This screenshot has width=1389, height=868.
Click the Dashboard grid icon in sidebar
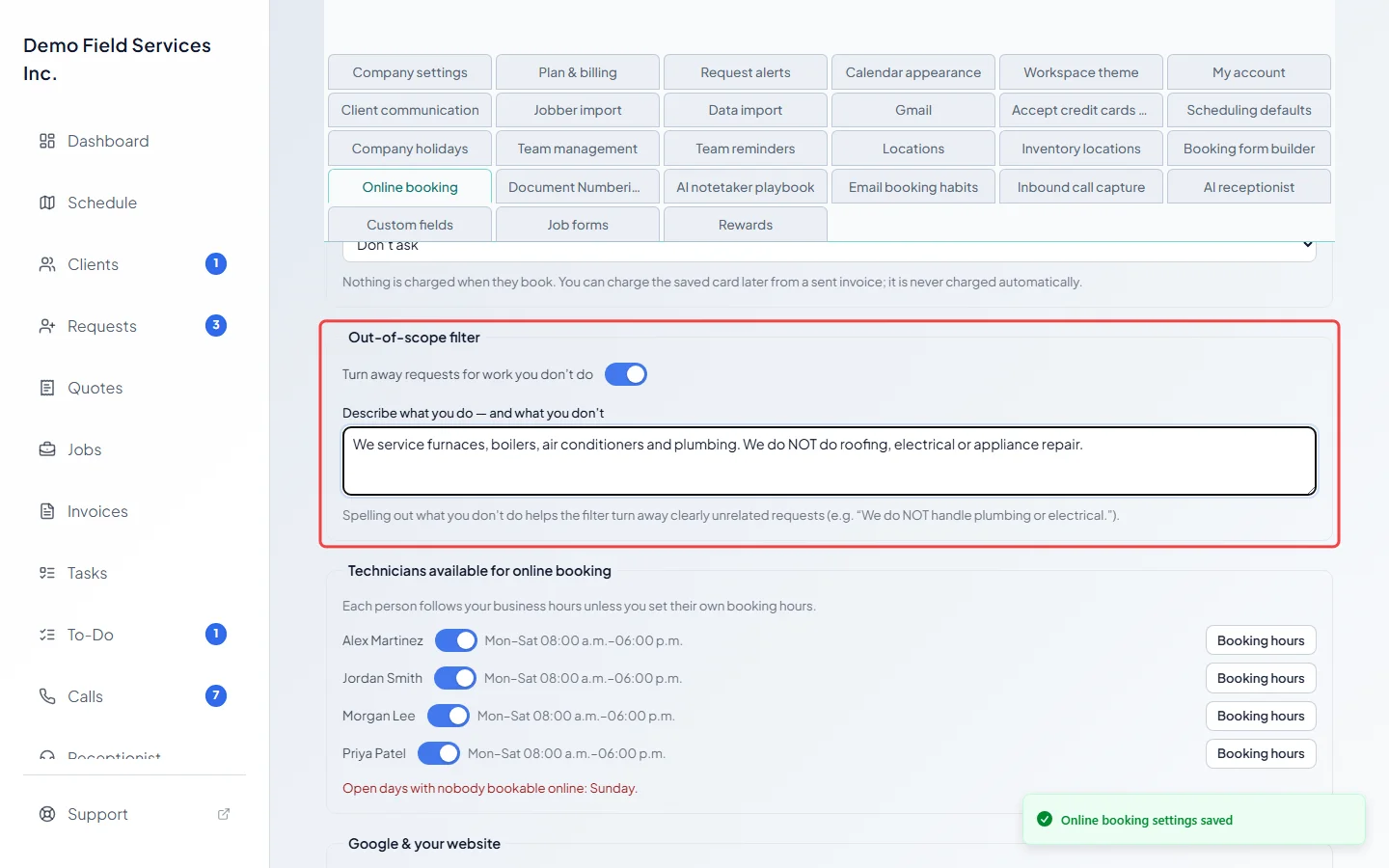click(x=47, y=141)
